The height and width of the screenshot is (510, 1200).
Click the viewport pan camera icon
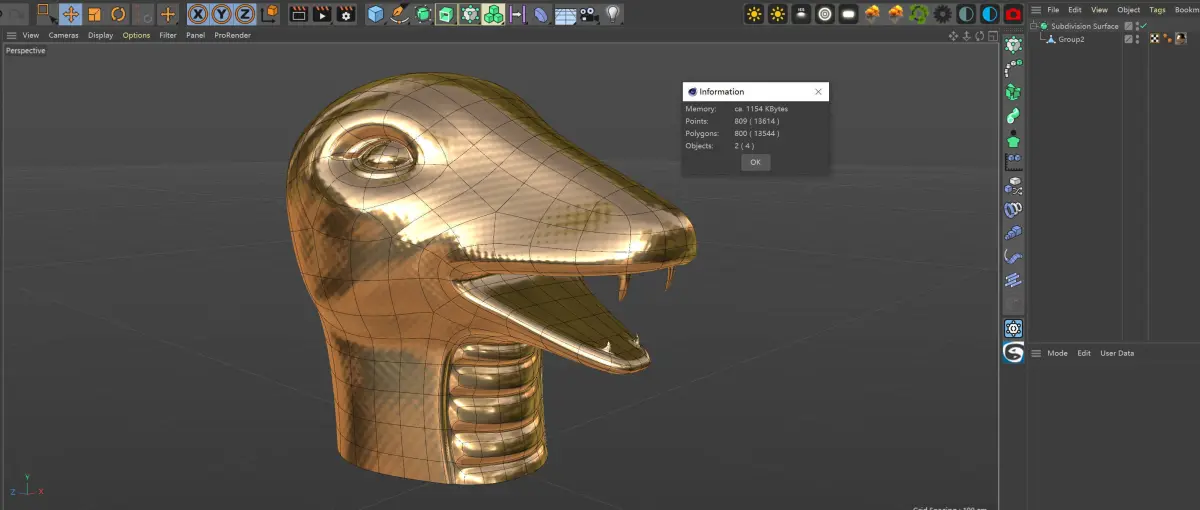[954, 35]
